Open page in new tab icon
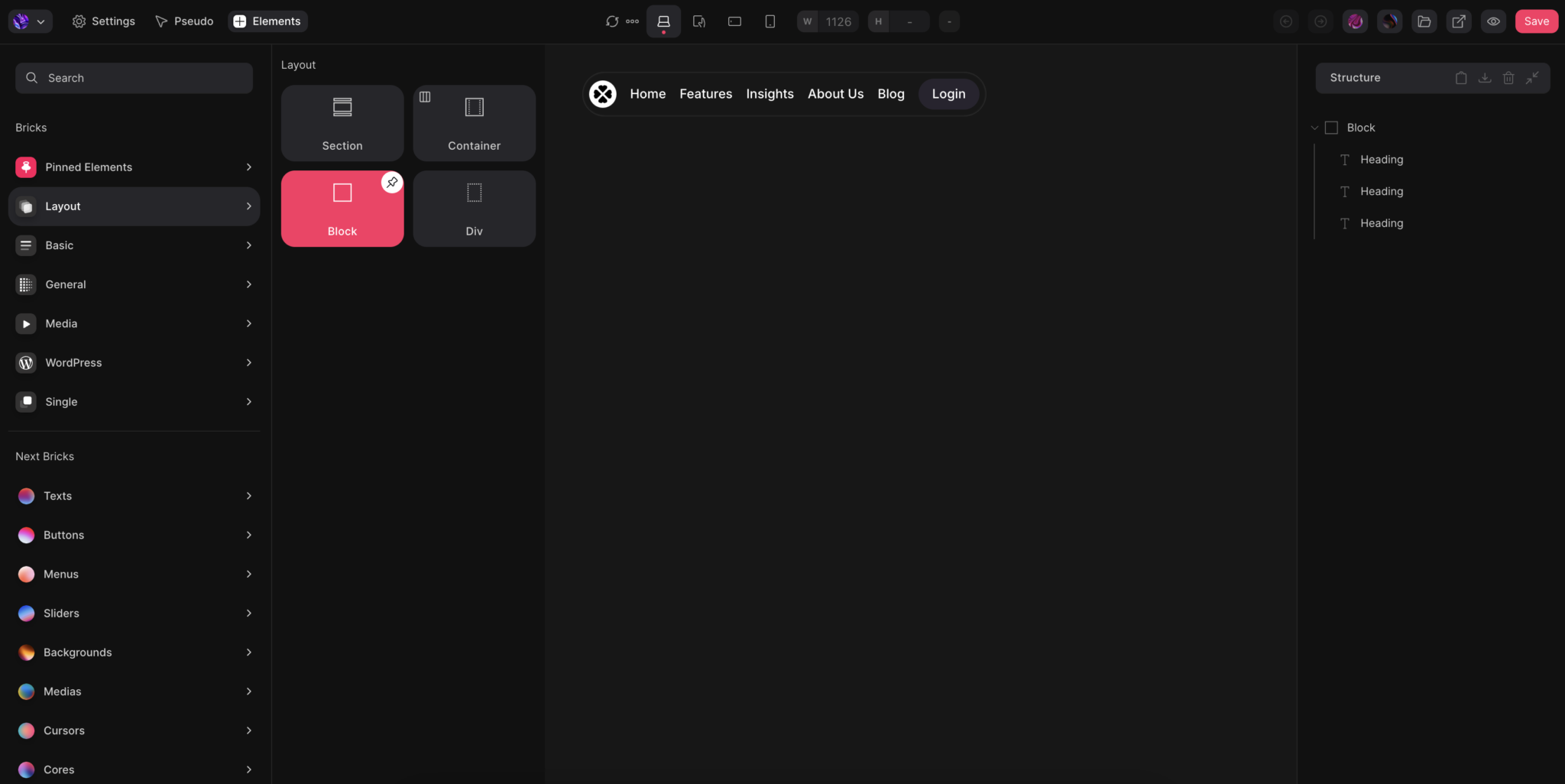Screen dimensions: 1565x784 point(1459,21)
